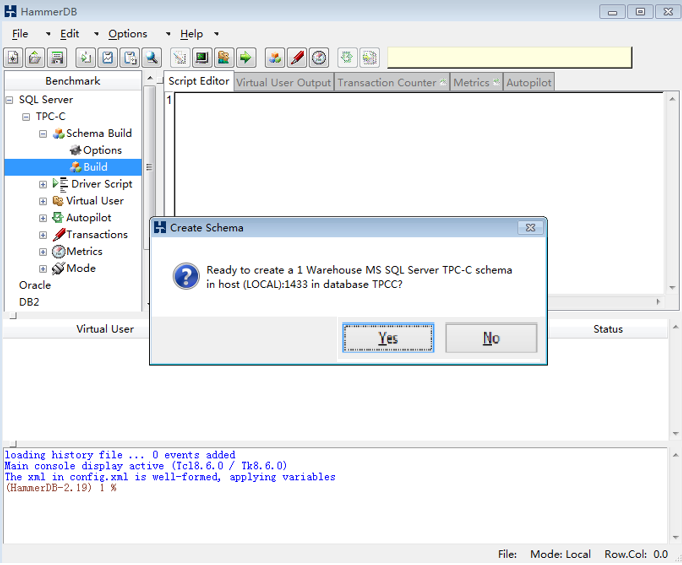Click the Options gear tree icon
The width and height of the screenshot is (682, 565).
[76, 150]
